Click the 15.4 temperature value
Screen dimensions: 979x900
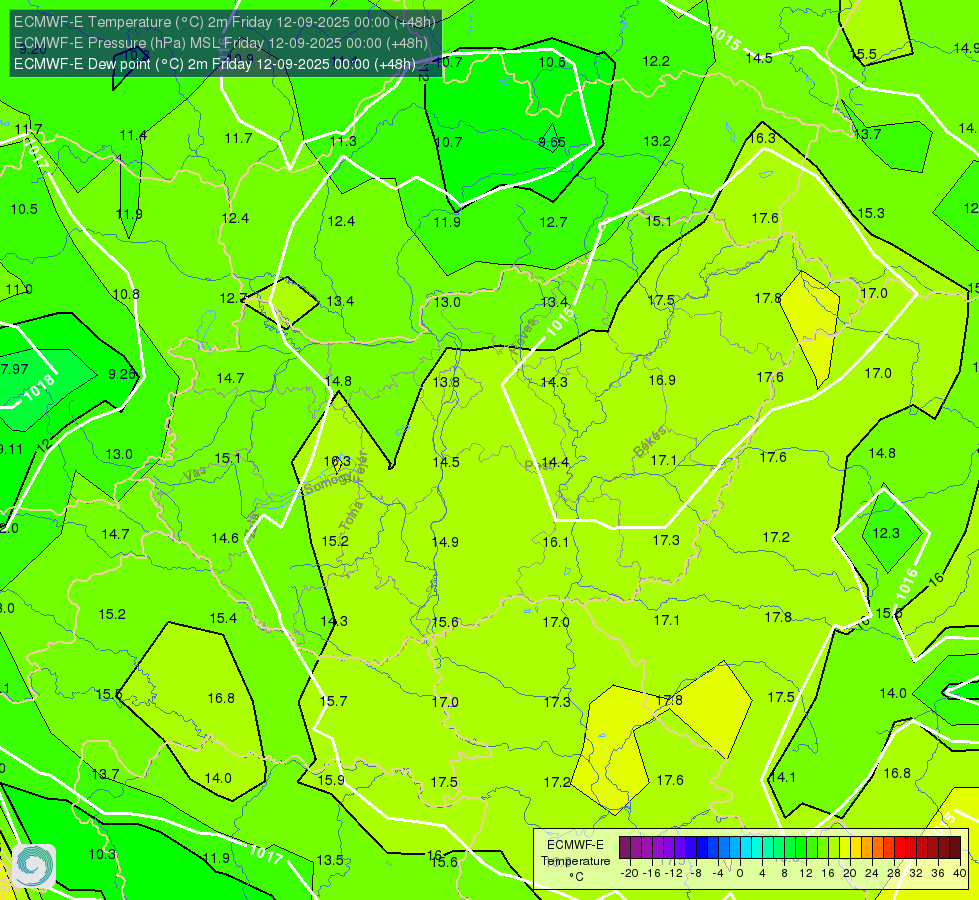223,618
